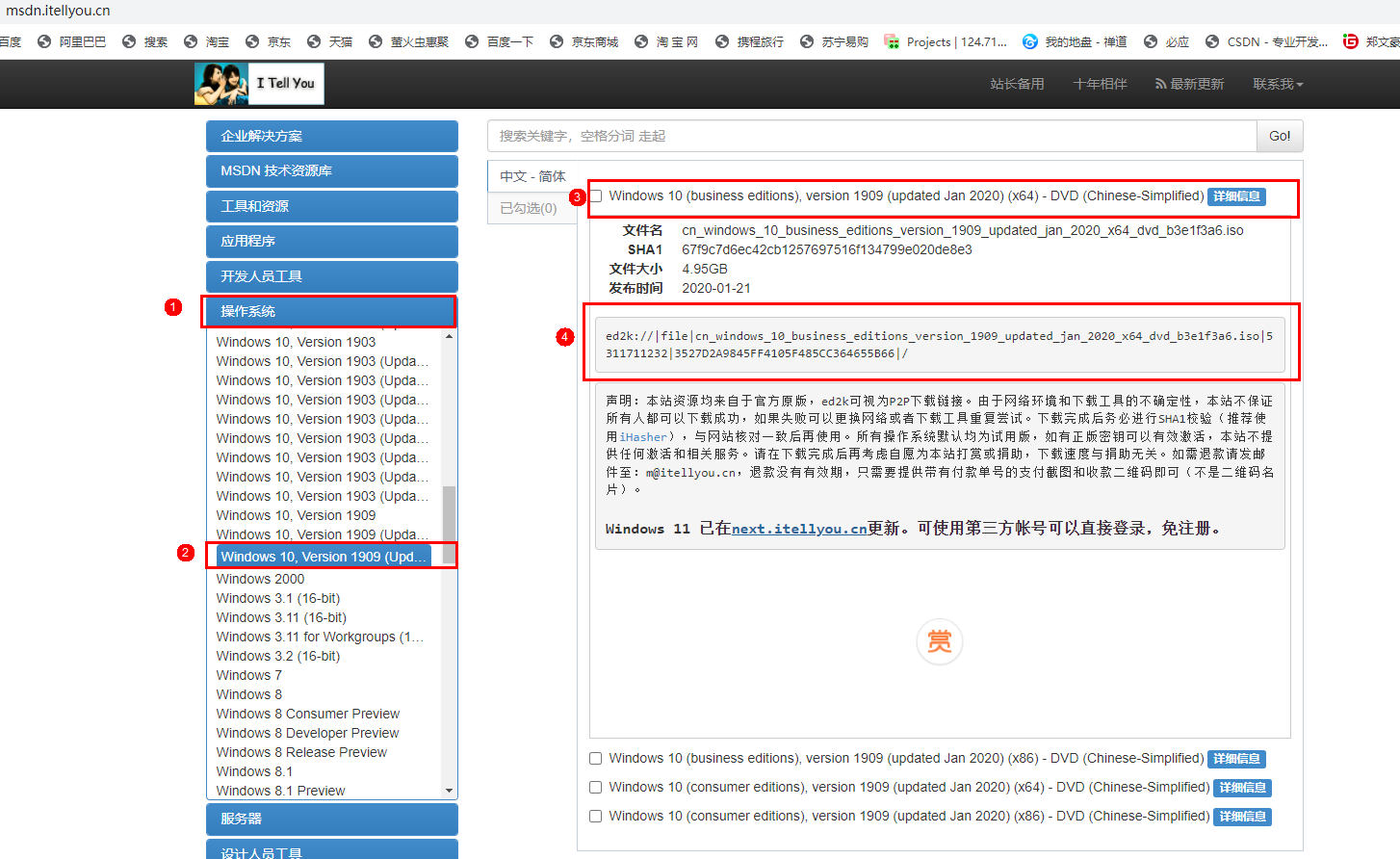Viewport: 1400px width, 859px height.
Task: Tick the consumer editions x86 checkbox
Action: [596, 817]
